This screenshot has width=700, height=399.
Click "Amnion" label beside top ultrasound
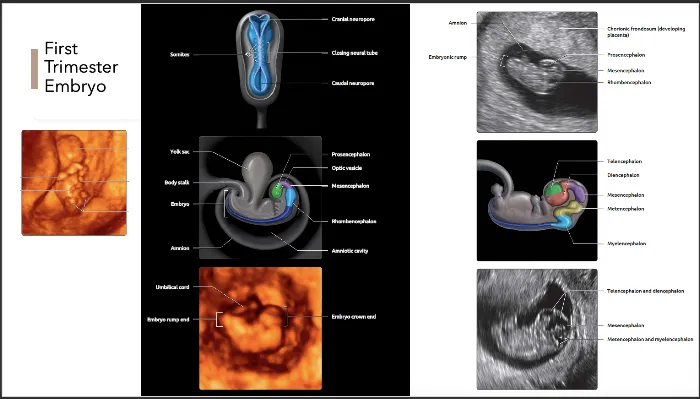click(x=458, y=23)
